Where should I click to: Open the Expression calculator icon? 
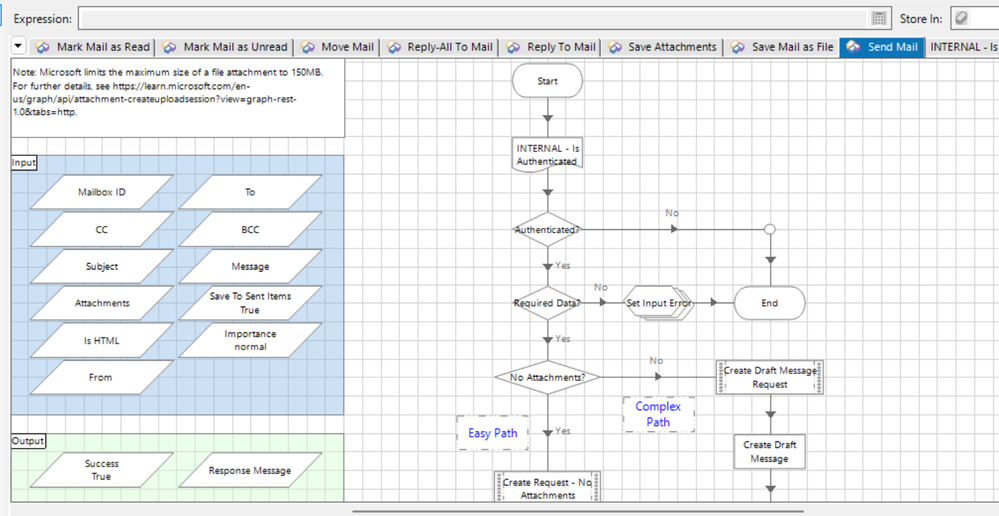pyautogui.click(x=879, y=18)
